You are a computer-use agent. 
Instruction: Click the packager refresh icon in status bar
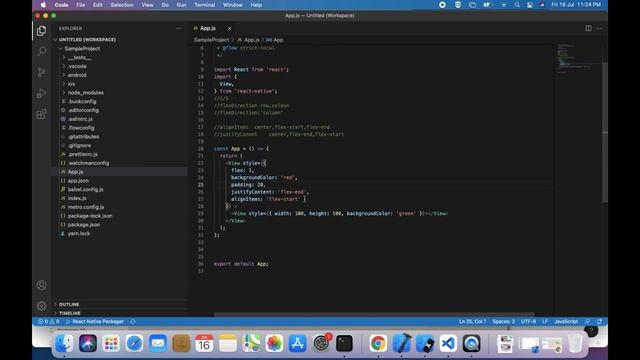[x=133, y=322]
